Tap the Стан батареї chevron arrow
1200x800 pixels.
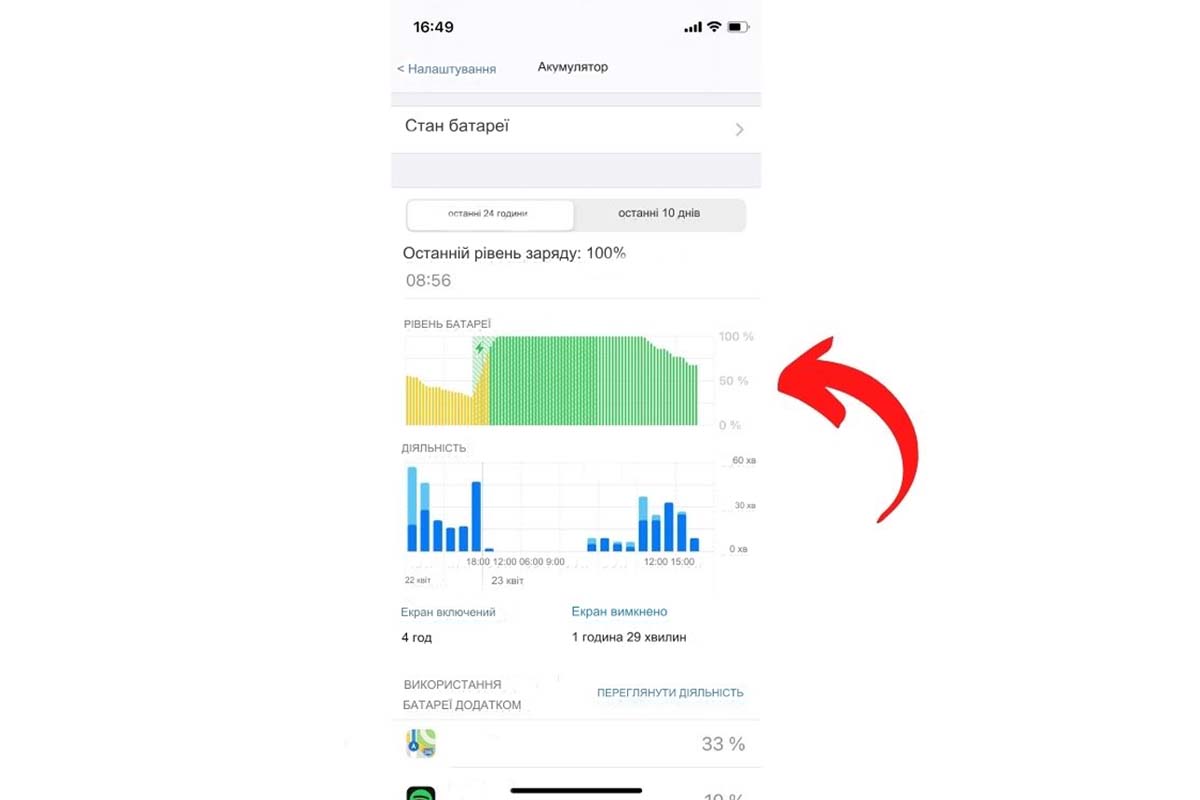click(x=740, y=129)
